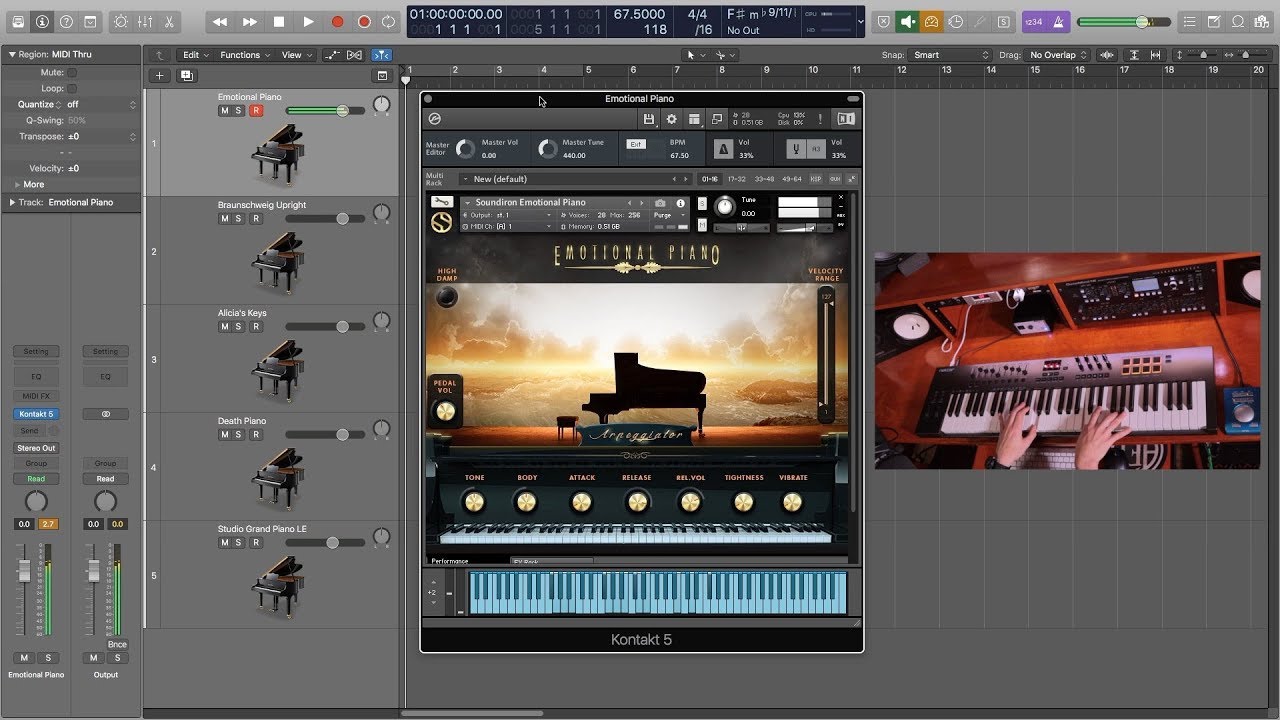The width and height of the screenshot is (1280, 720).
Task: Open the Functions menu
Action: coord(244,55)
